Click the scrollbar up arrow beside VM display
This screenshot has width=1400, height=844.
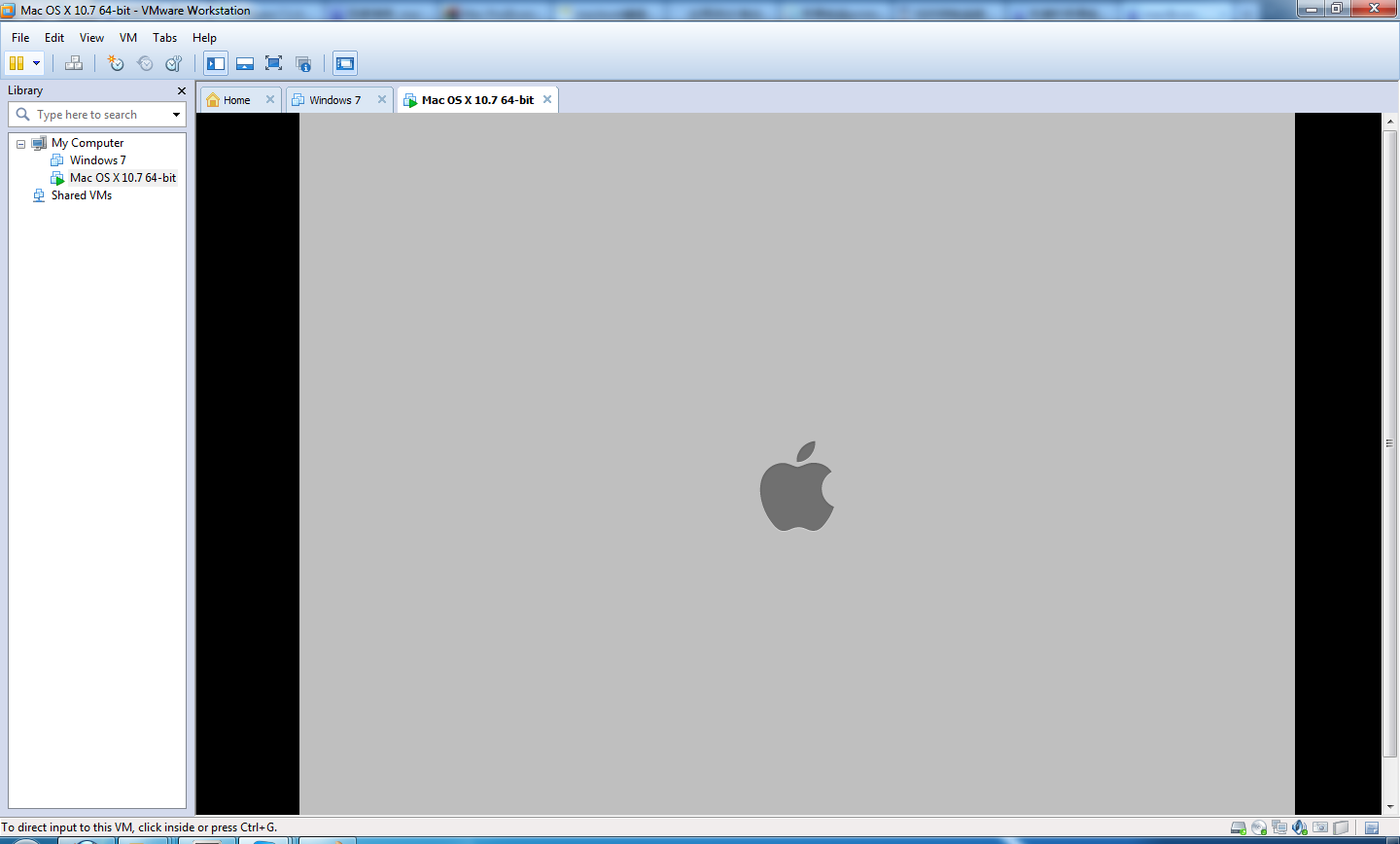click(1389, 121)
